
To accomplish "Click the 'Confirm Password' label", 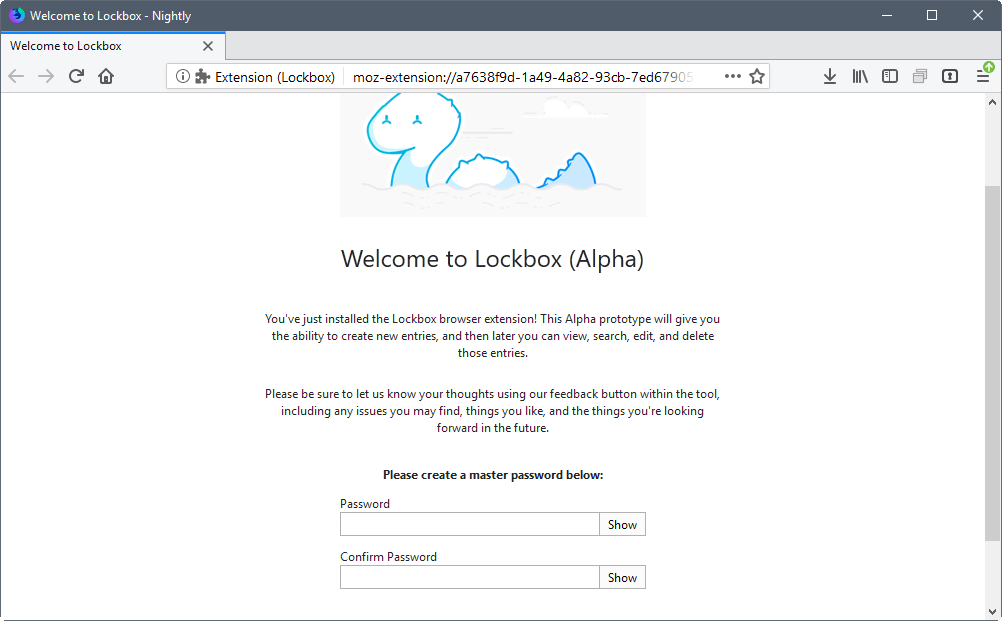I will tap(389, 556).
